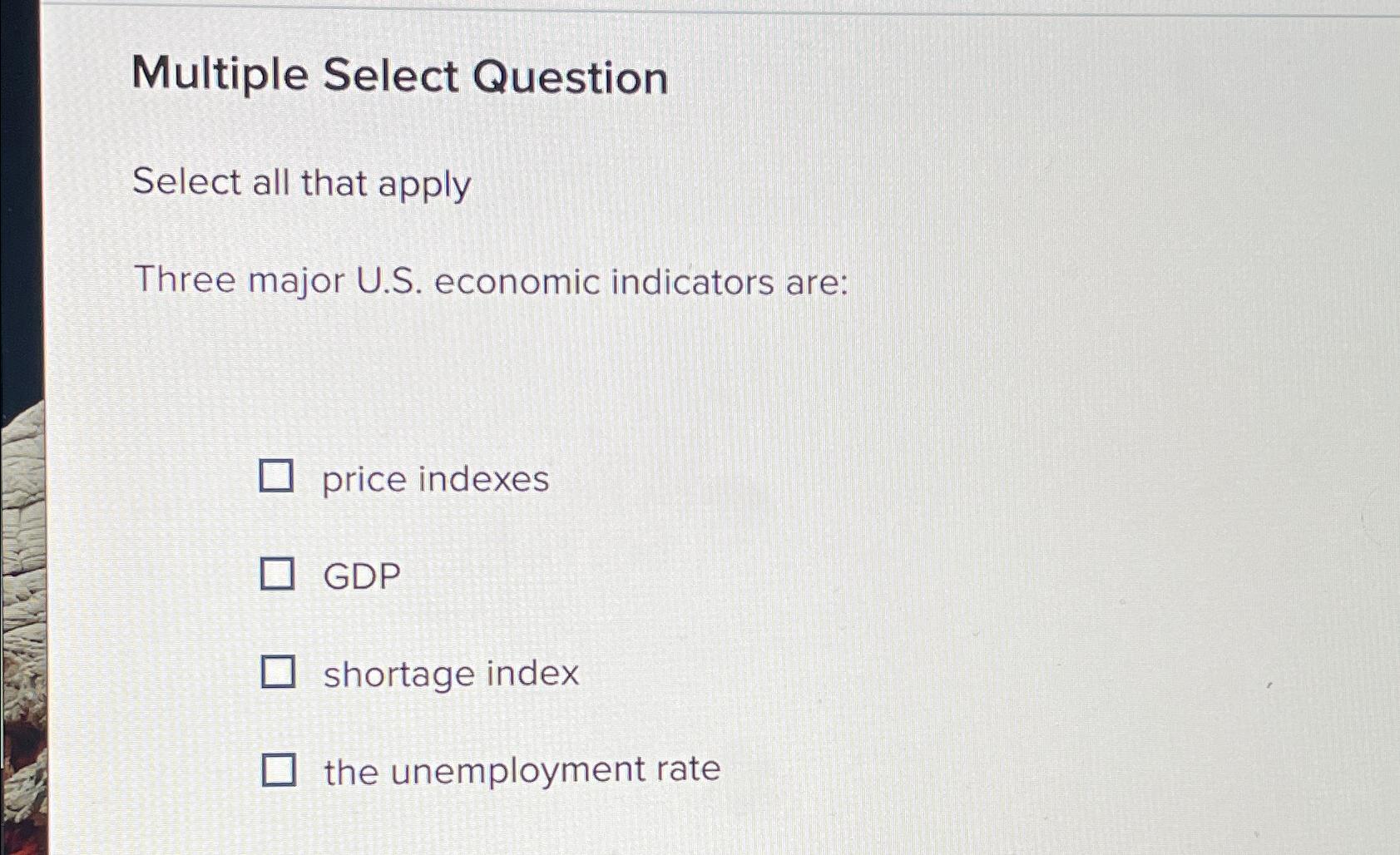Mark price indexes as a correct answer
This screenshot has height=855, width=1400.
pyautogui.click(x=280, y=477)
